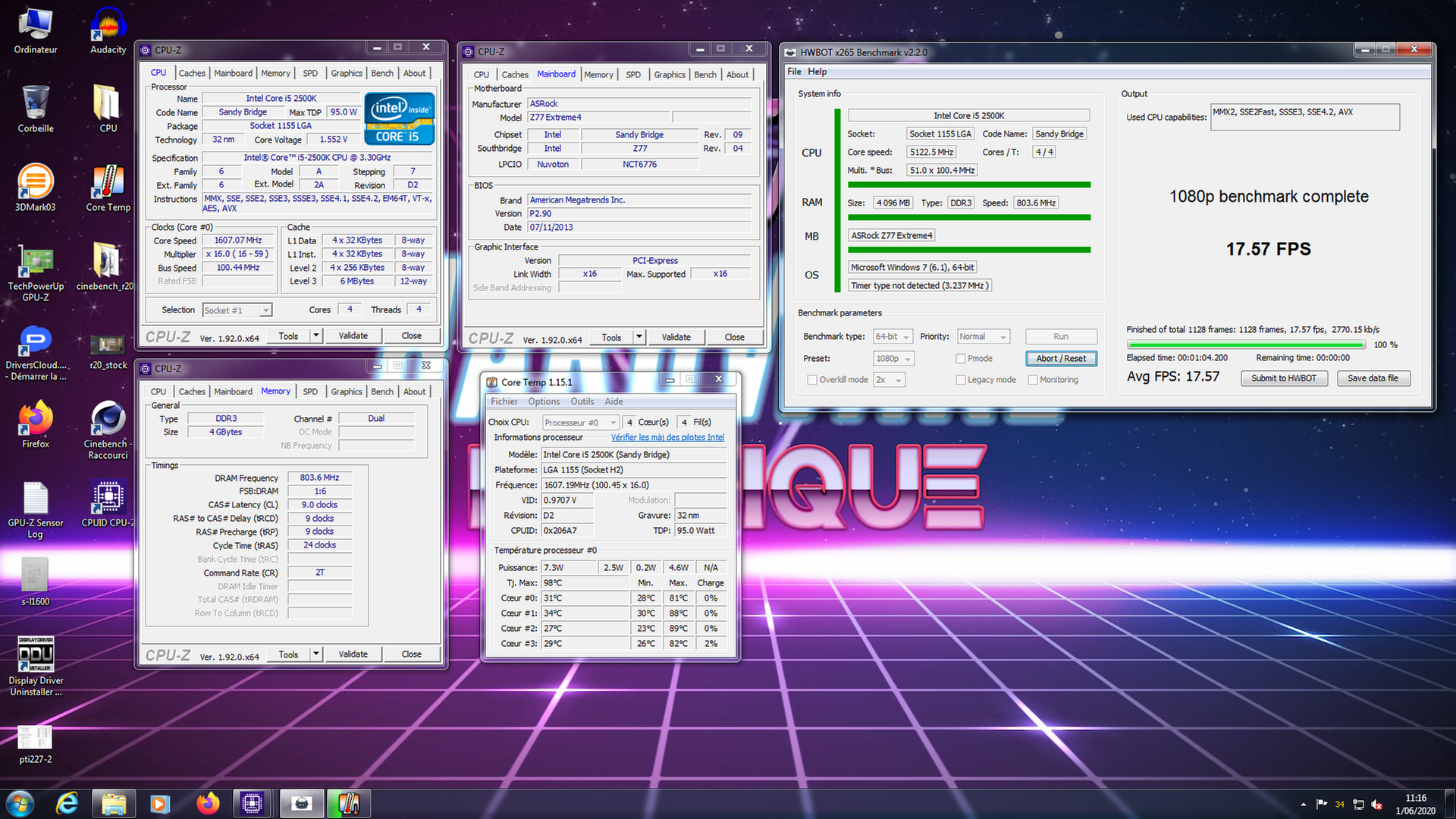Open the Audacity desktop icon
Viewport: 1456px width, 819px height.
pos(108,30)
